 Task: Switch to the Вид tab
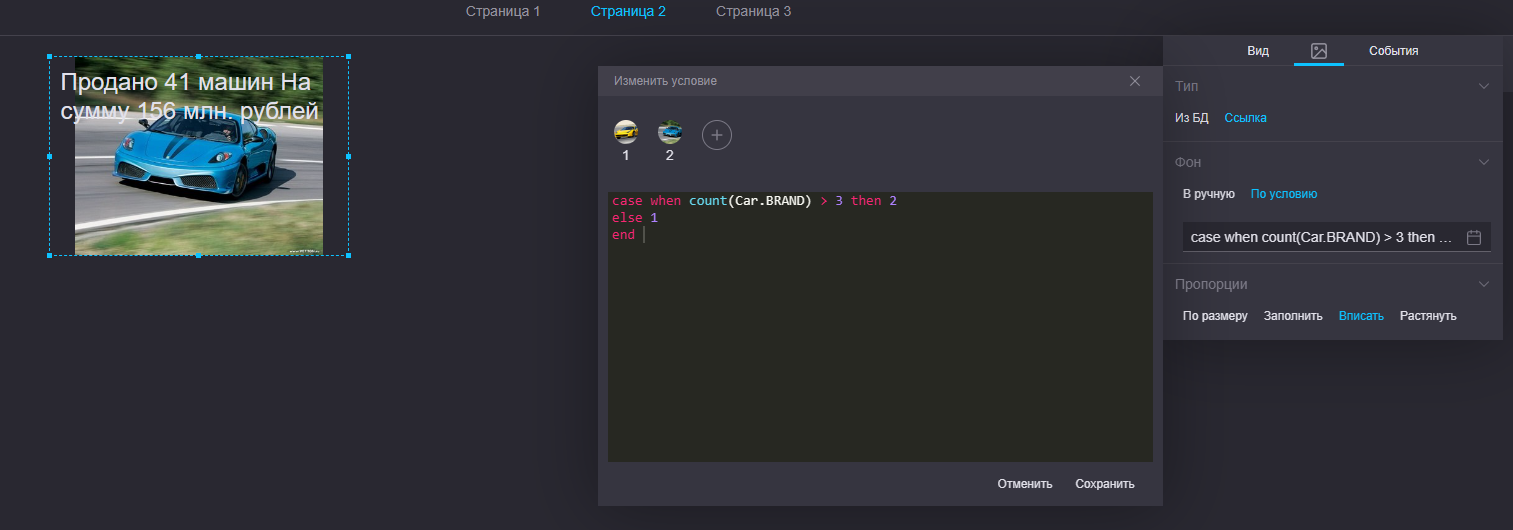pos(1258,51)
